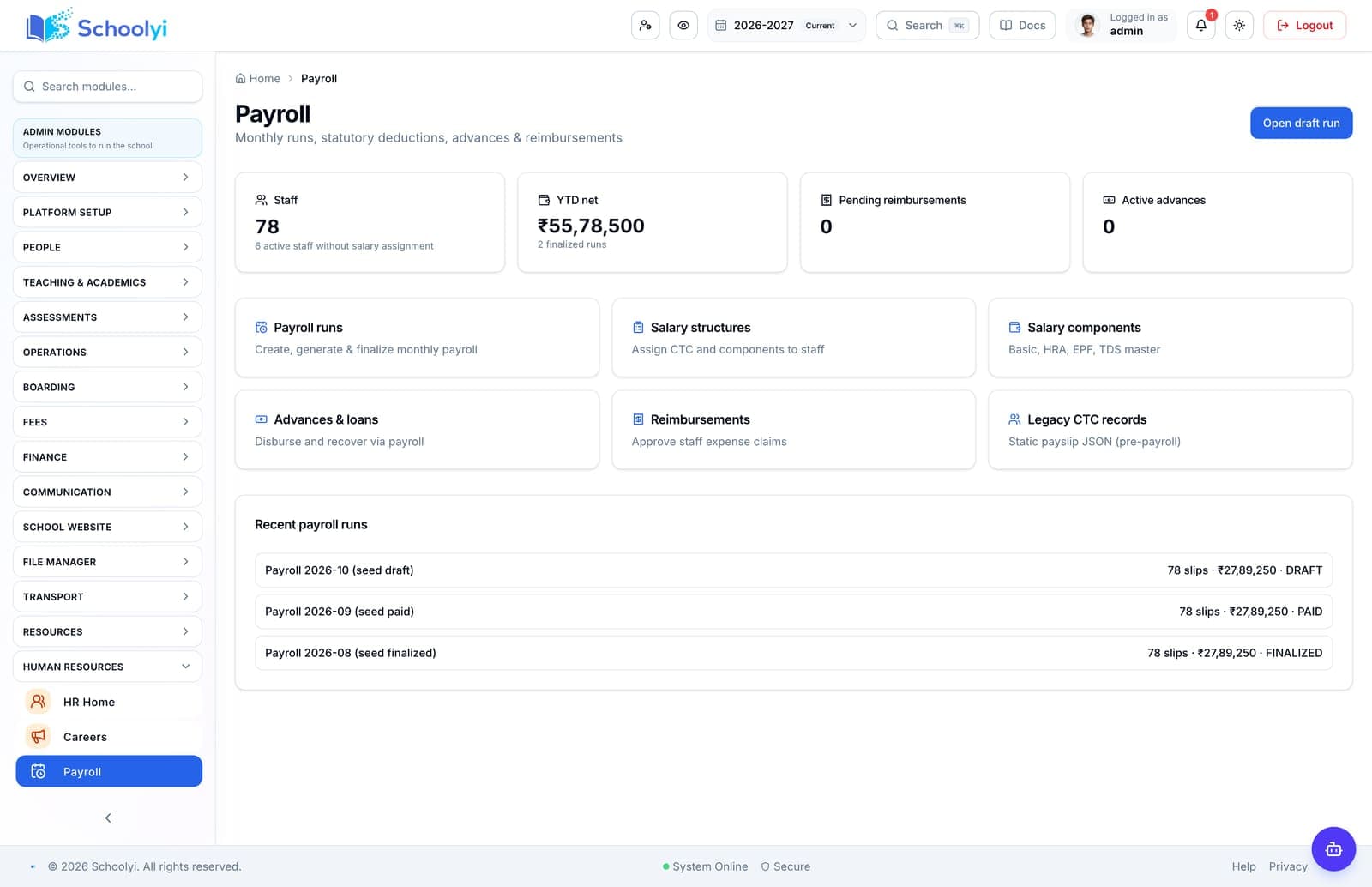Select Payroll in the sidebar
Viewport: 1372px width, 887px height.
tap(109, 771)
